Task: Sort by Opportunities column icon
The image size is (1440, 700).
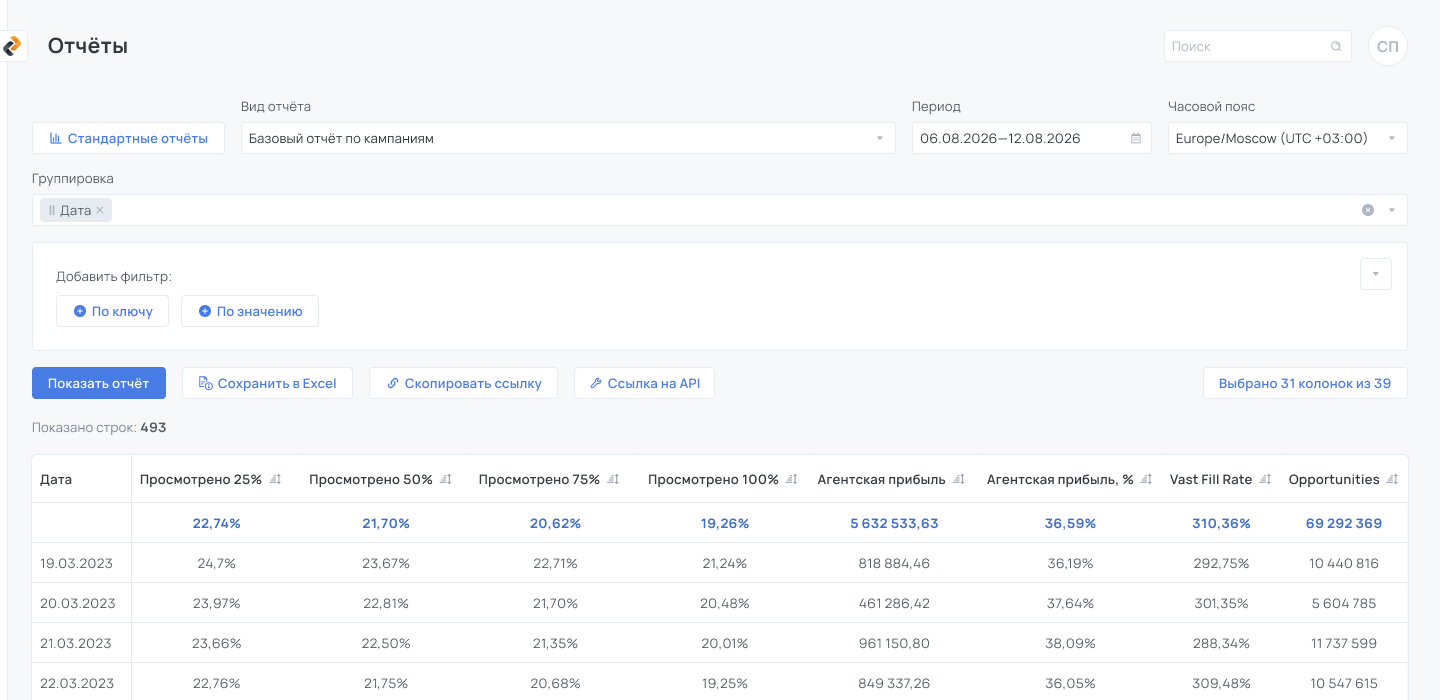Action: (1392, 480)
